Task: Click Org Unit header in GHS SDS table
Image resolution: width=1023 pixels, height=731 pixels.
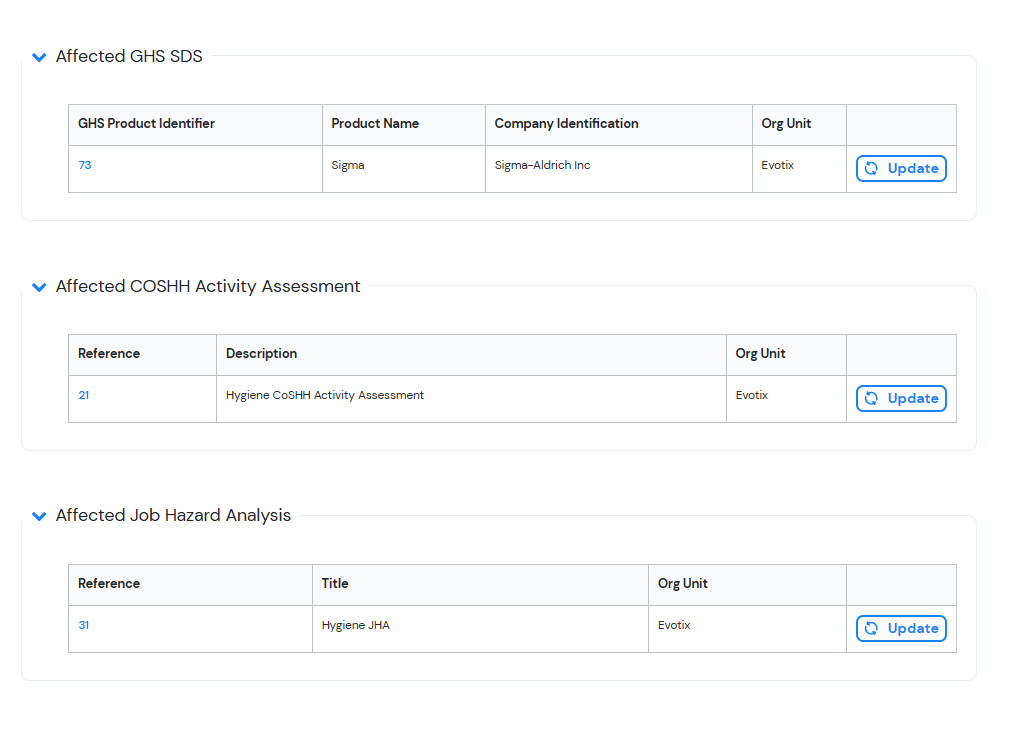Action: point(786,124)
